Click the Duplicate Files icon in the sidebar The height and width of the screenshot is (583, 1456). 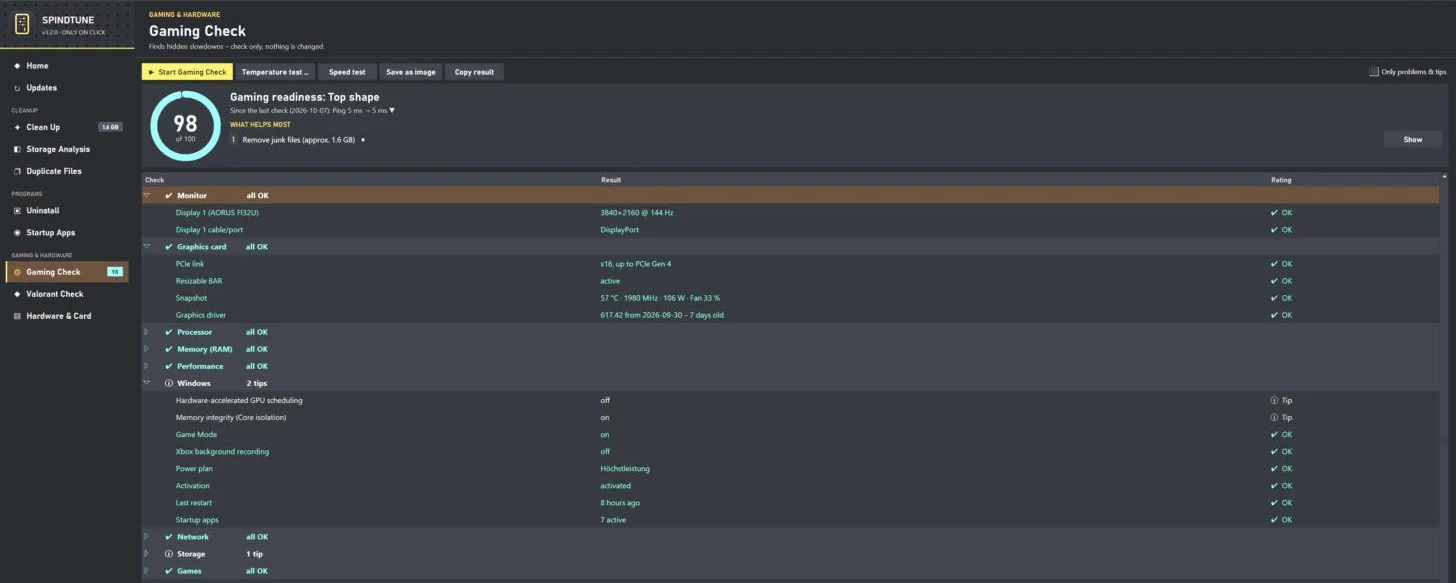click(x=17, y=171)
